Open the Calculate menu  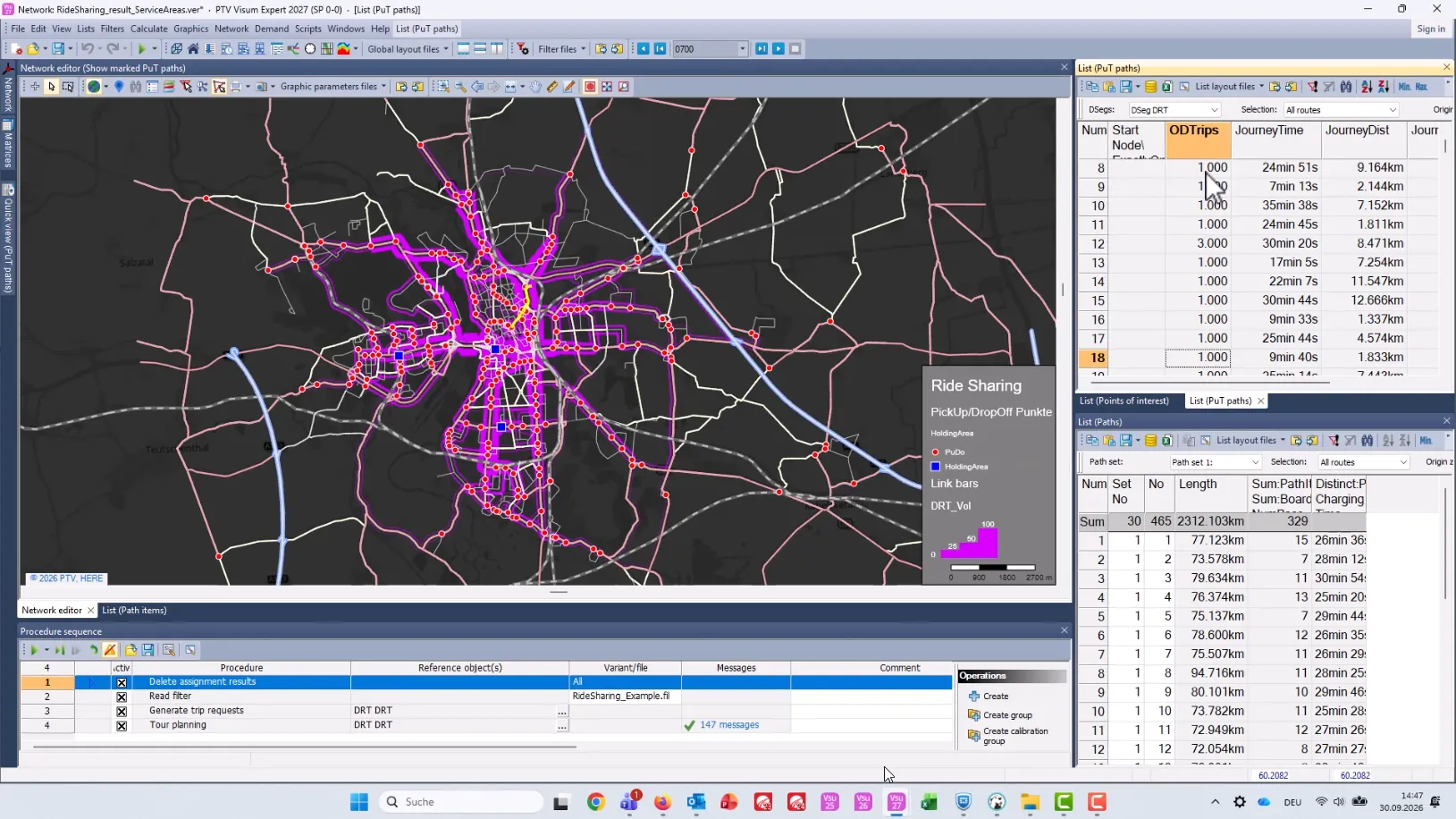(148, 29)
